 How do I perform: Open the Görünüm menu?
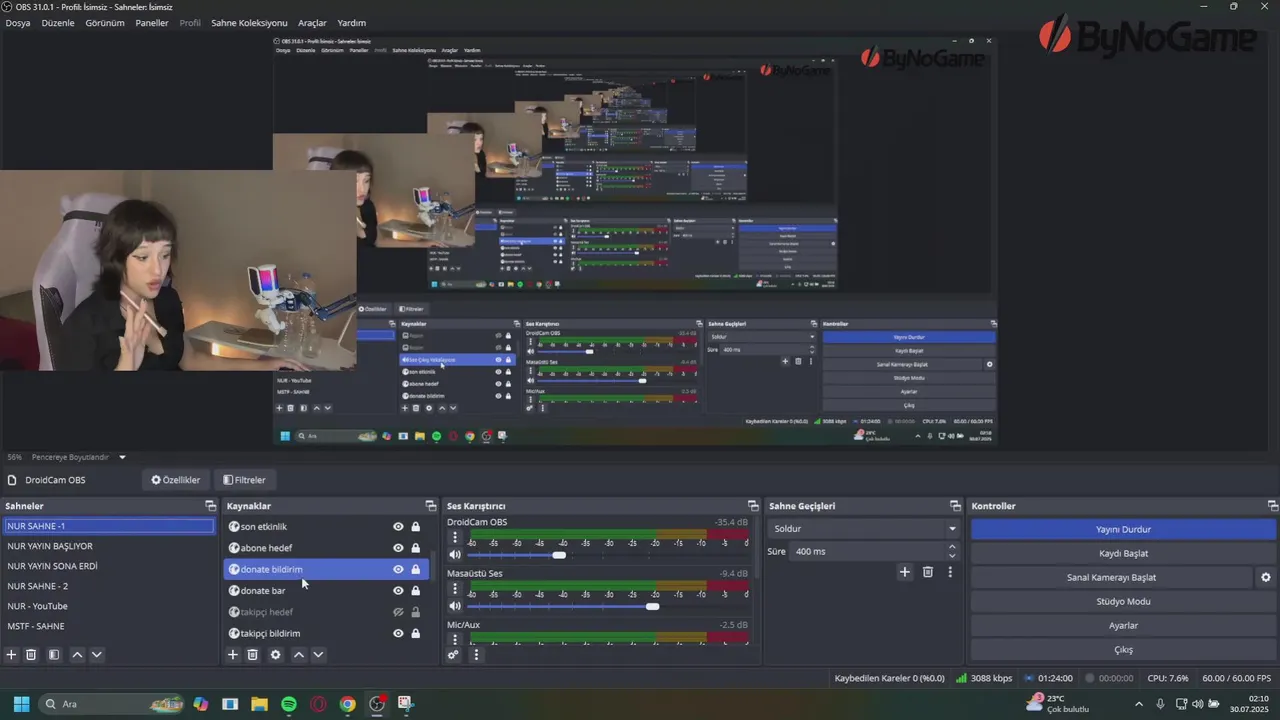105,23
